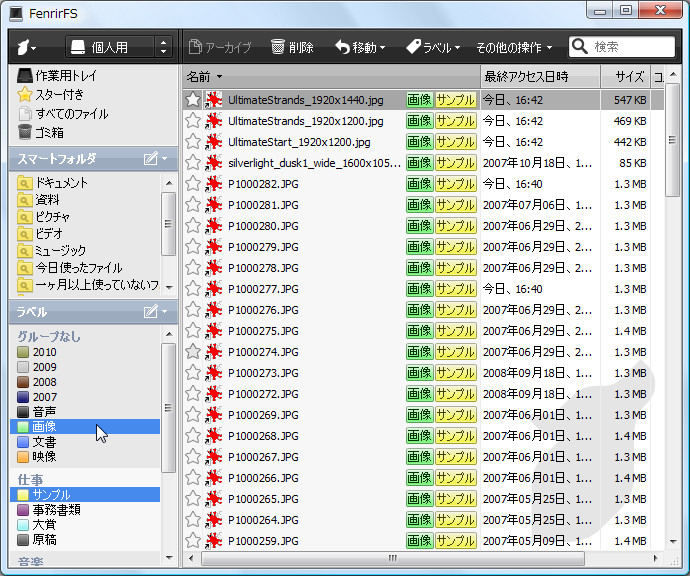Select the 音声 label
Viewport: 690px width, 576px height.
(x=85, y=412)
